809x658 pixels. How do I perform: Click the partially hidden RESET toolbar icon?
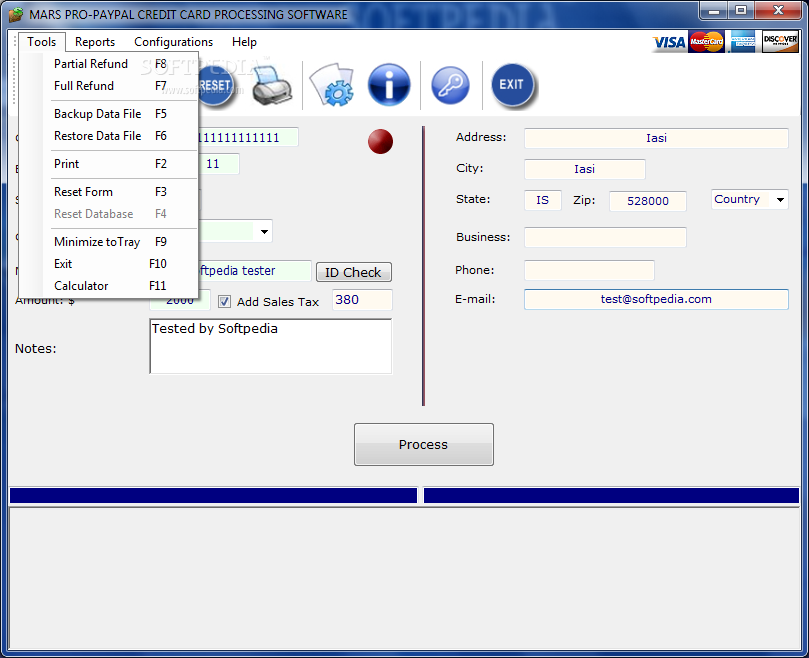coord(217,86)
